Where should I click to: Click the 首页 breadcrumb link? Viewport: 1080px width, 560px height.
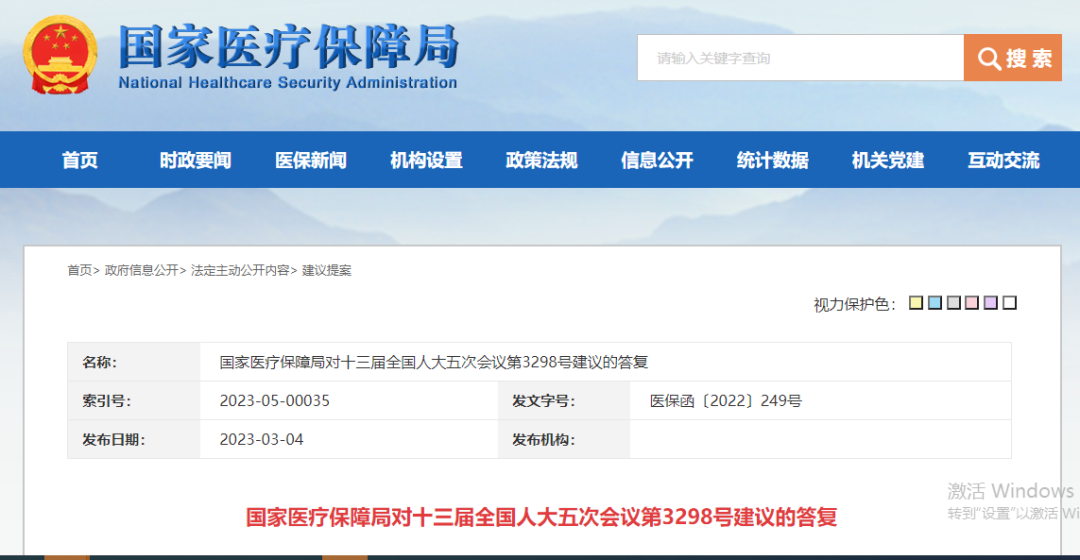click(x=79, y=270)
